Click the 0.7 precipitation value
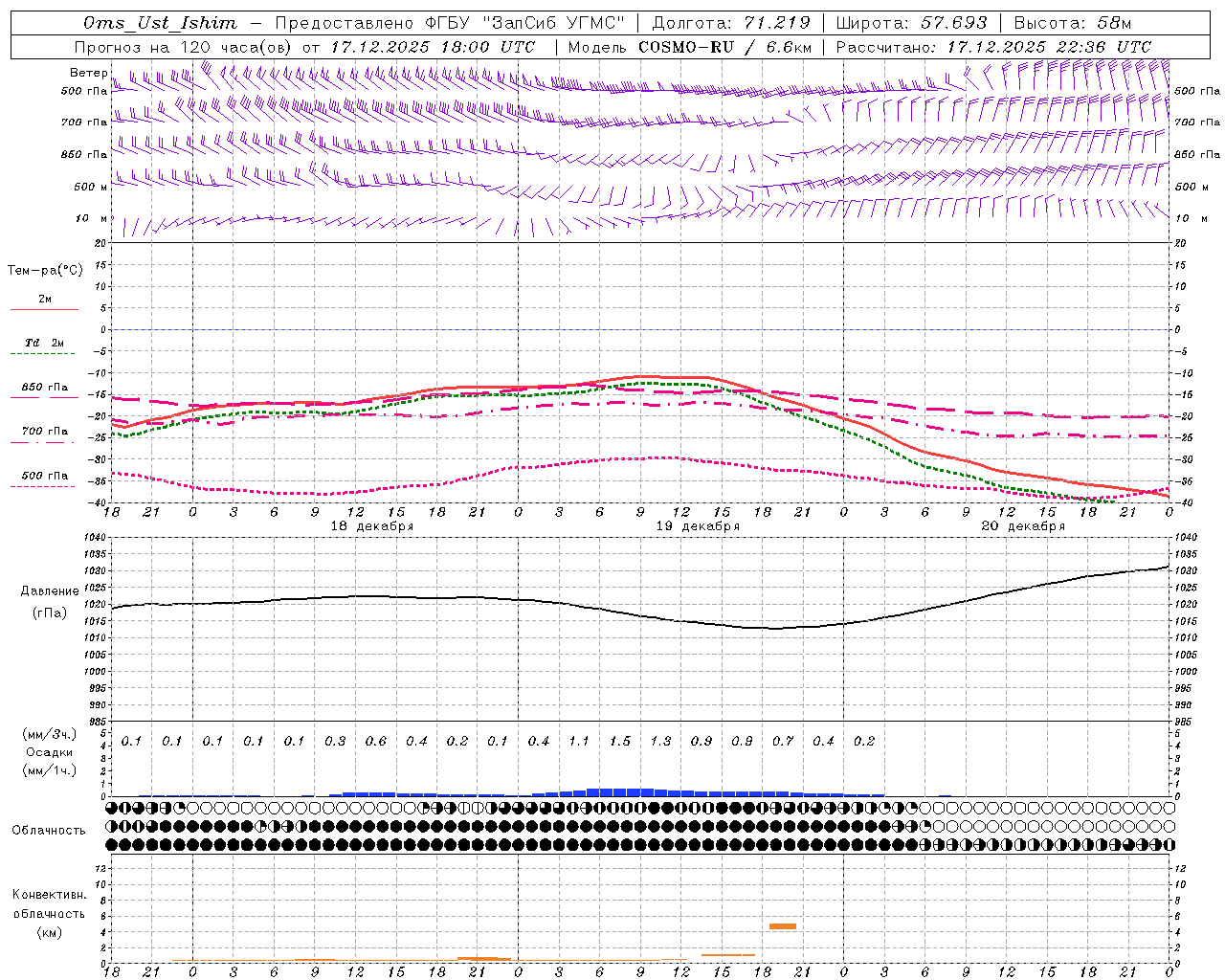 [783, 741]
